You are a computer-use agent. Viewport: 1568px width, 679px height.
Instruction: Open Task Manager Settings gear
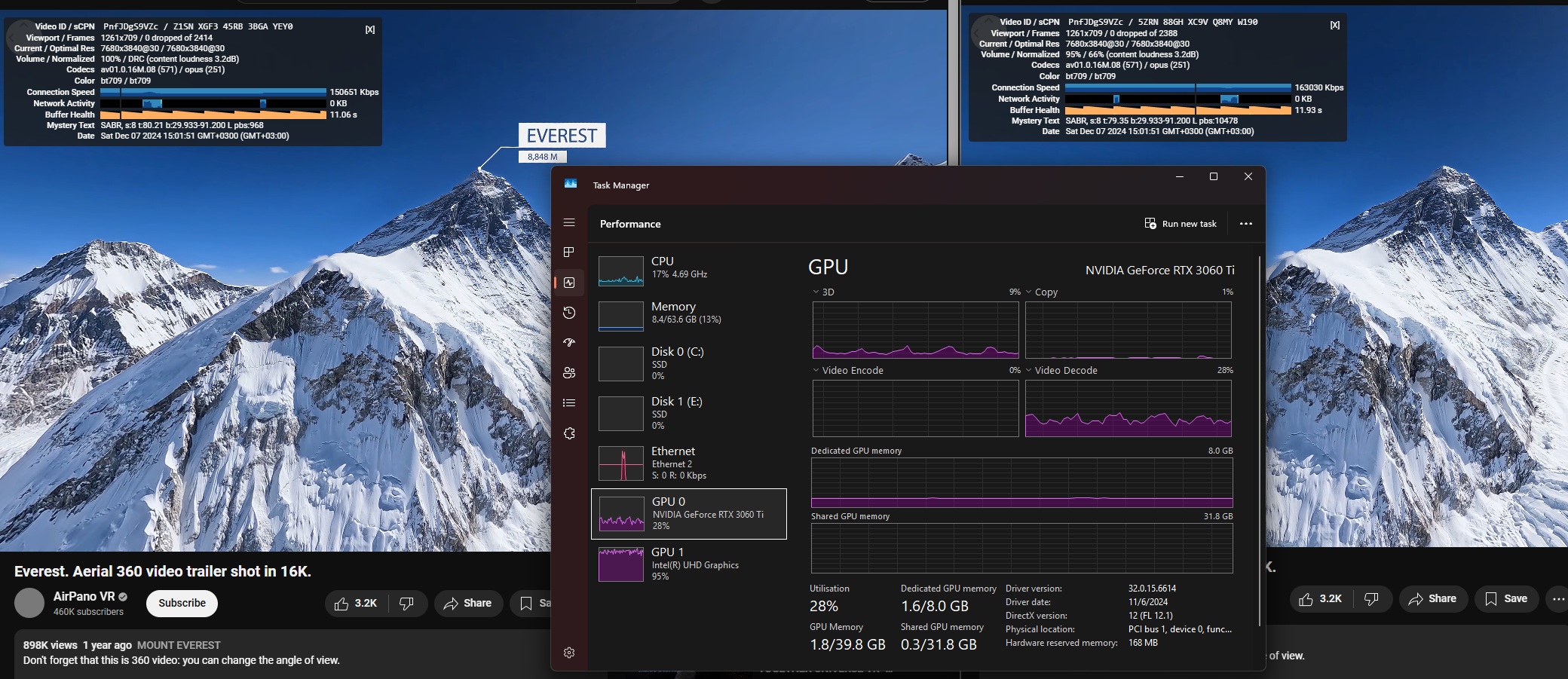point(569,653)
